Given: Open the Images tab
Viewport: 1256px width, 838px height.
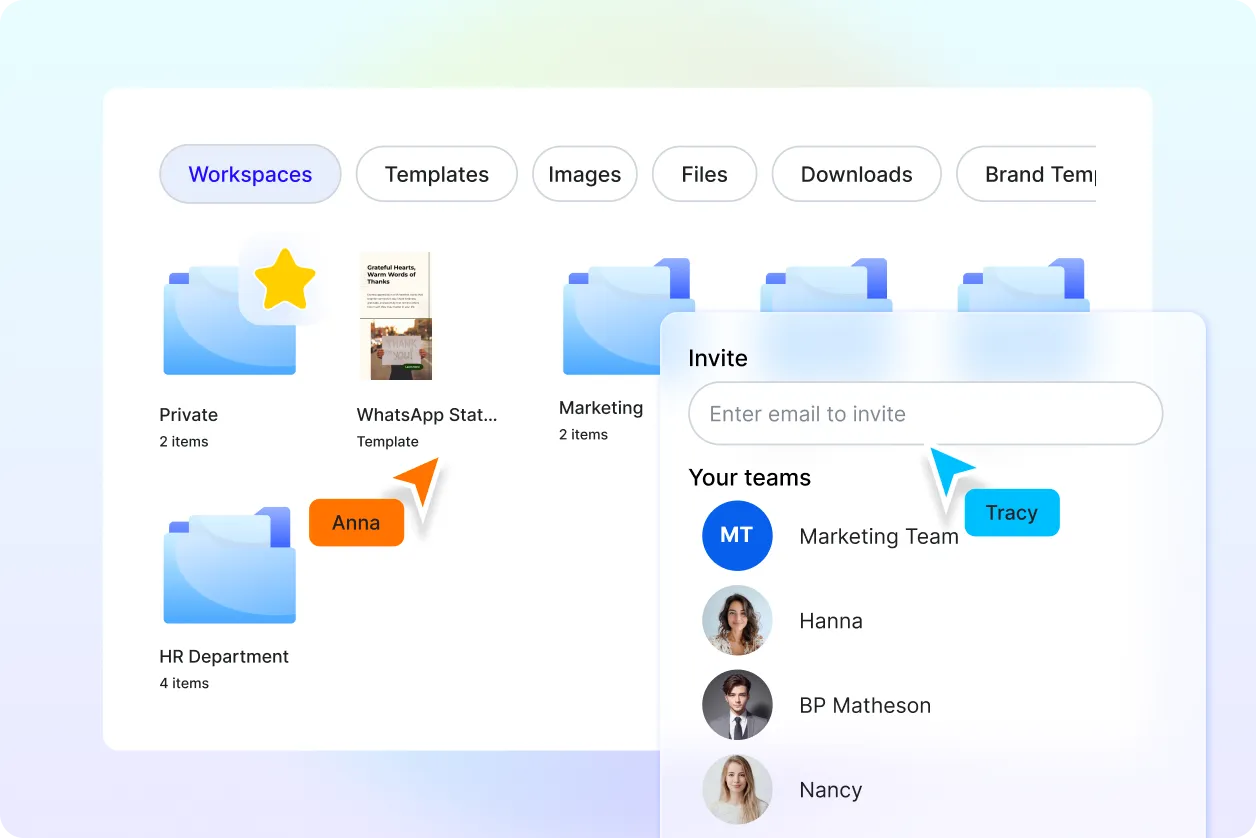Looking at the screenshot, I should click(585, 174).
